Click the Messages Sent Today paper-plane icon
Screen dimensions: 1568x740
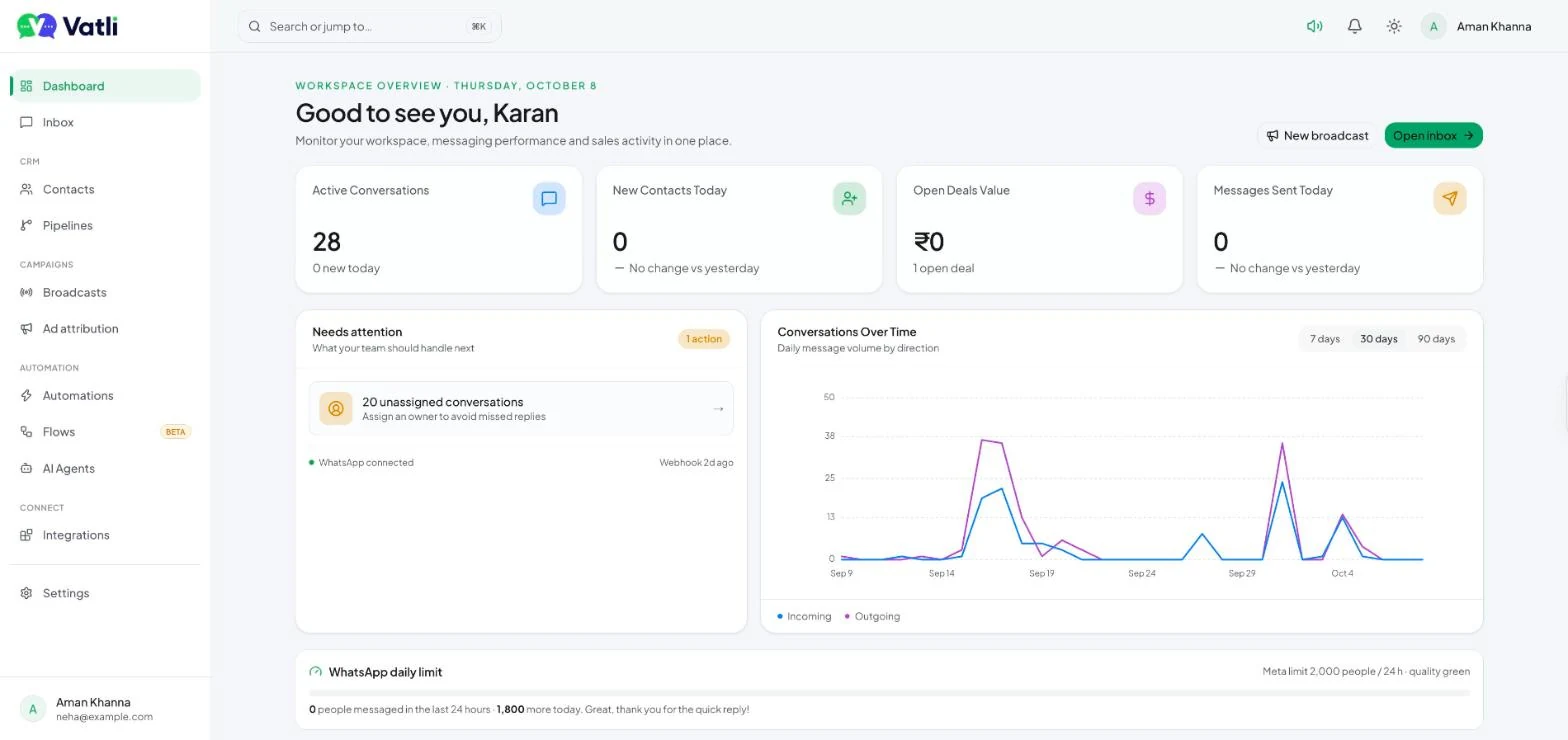1450,199
